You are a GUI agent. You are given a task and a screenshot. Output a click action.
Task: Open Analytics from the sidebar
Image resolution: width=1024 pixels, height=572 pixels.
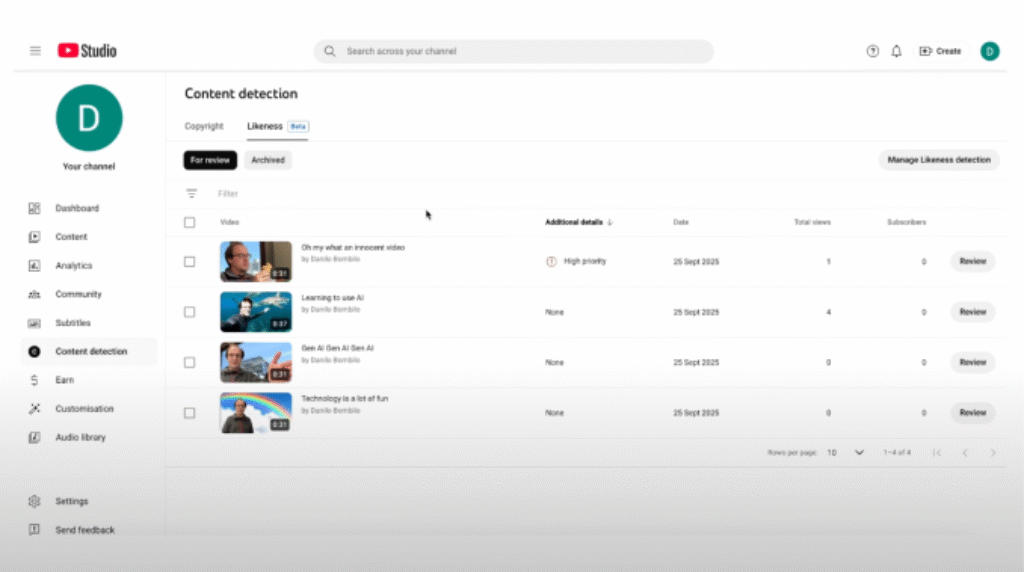(73, 266)
